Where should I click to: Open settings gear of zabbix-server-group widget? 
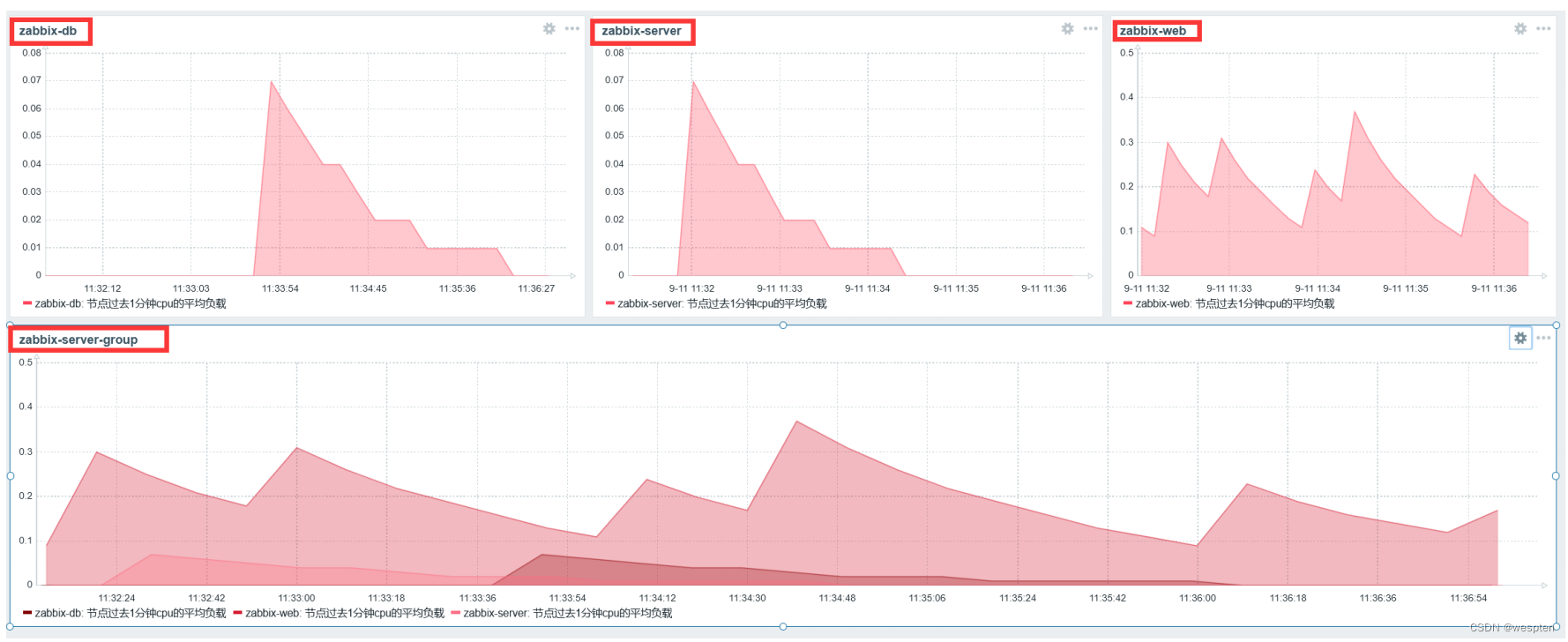pos(1520,338)
